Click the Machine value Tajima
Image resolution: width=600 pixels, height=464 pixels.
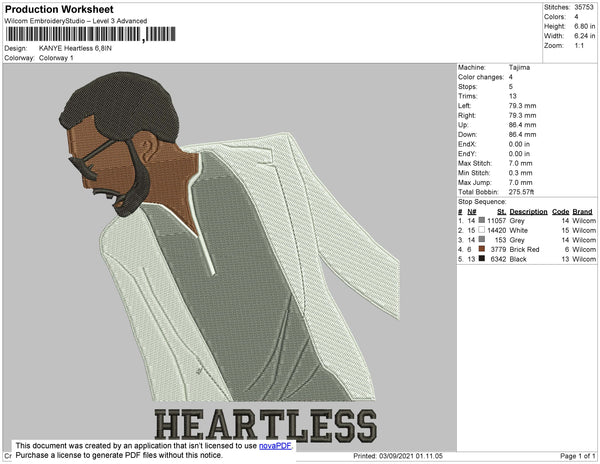(x=519, y=67)
